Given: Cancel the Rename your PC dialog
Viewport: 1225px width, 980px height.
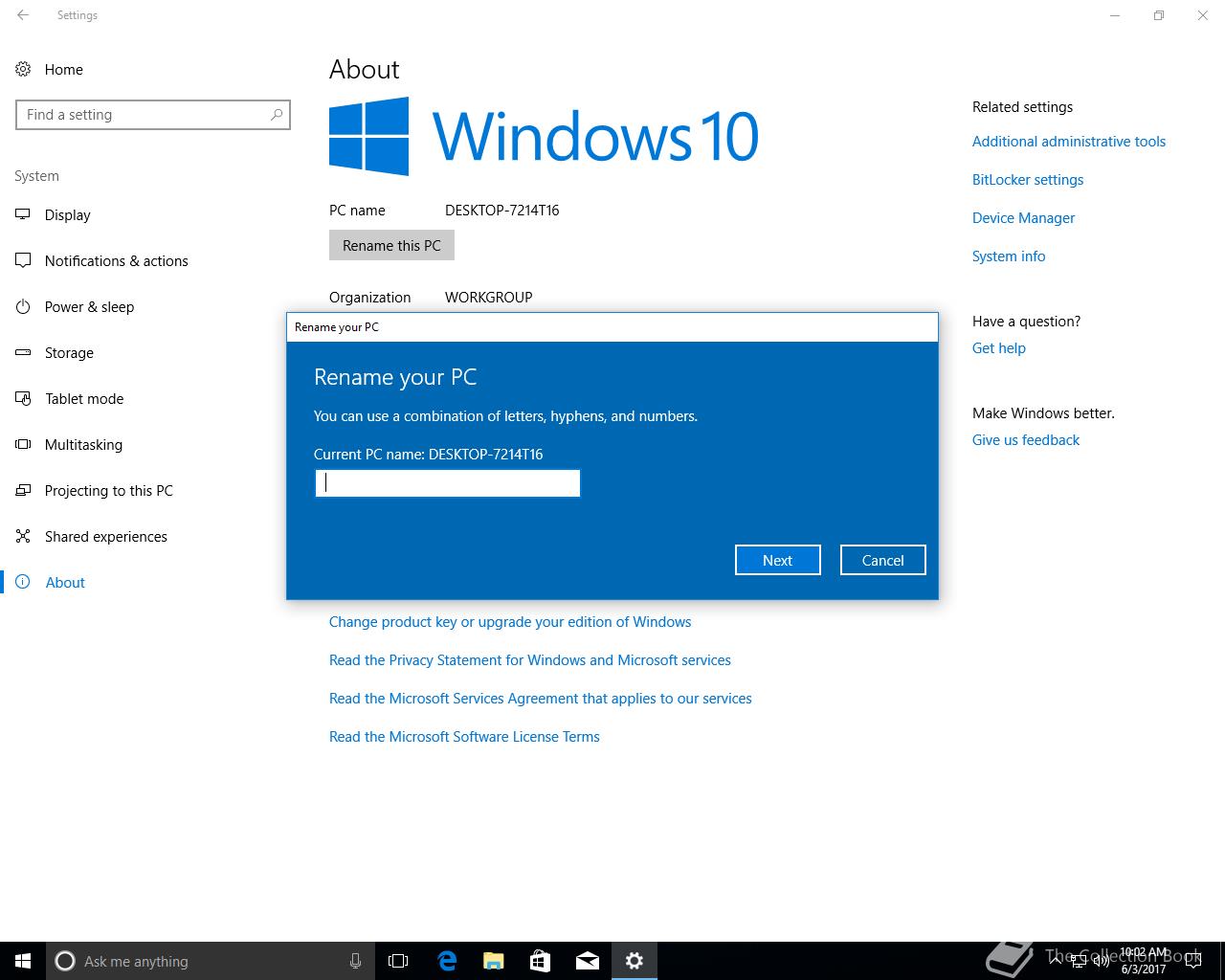Looking at the screenshot, I should 882,560.
